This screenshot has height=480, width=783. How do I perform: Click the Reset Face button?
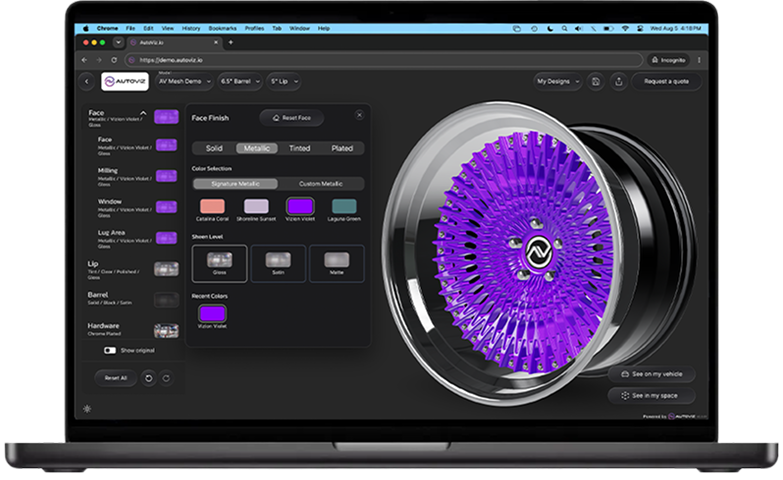(292, 118)
